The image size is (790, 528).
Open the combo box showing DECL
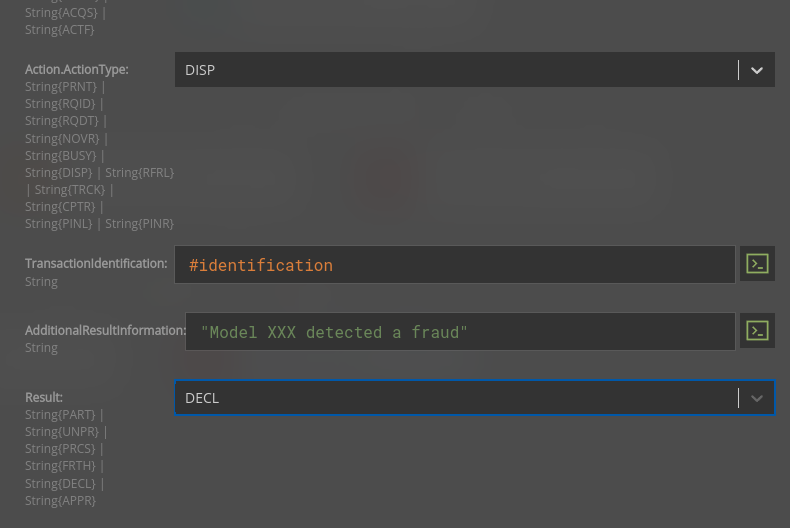[475, 398]
